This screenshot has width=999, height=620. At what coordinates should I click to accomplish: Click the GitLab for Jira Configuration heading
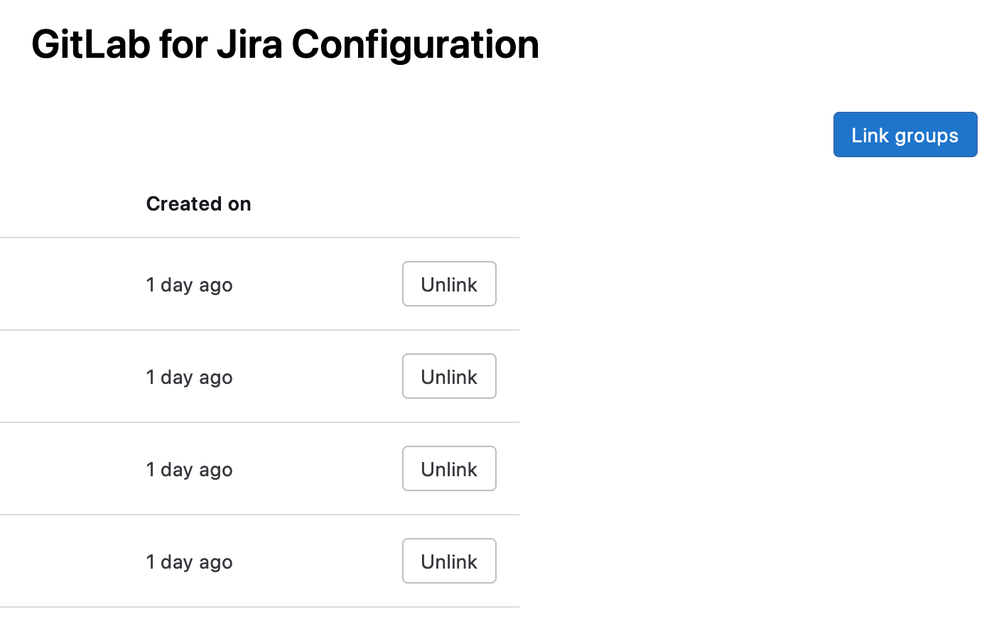click(x=285, y=45)
